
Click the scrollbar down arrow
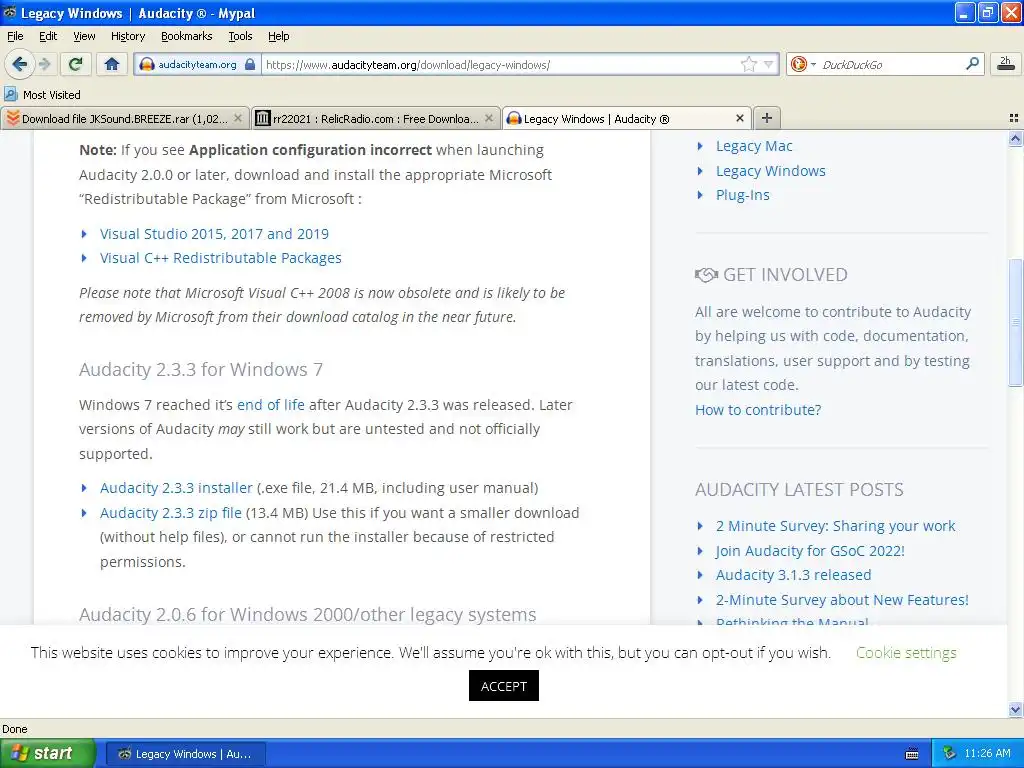[x=1015, y=709]
